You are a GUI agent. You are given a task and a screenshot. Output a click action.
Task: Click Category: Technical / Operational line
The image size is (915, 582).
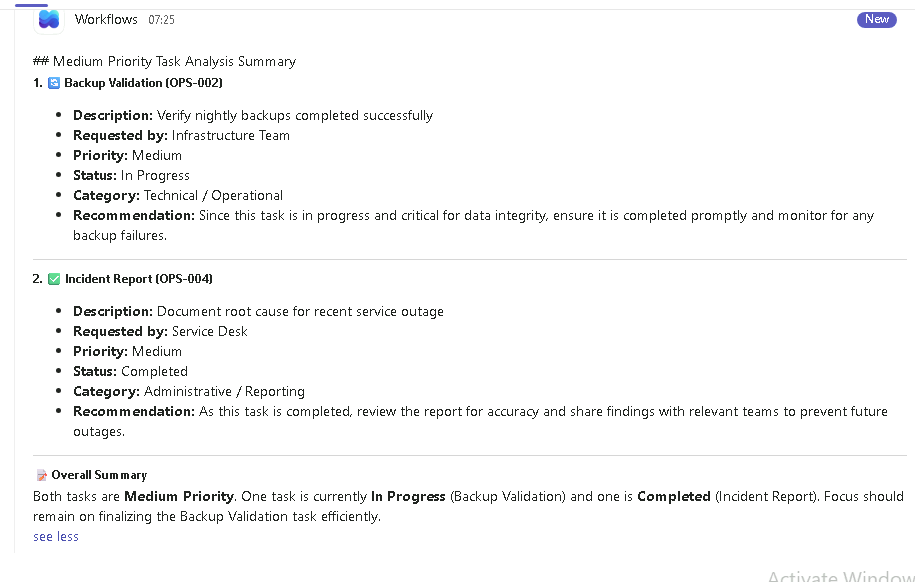(178, 196)
